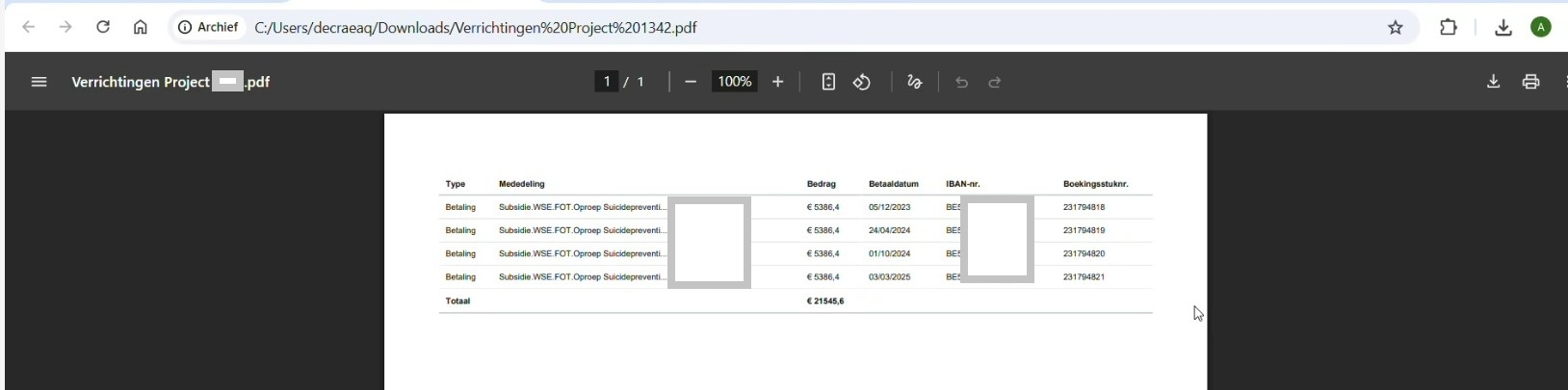Click the fit to page icon
The image size is (1568, 390).
click(x=828, y=82)
